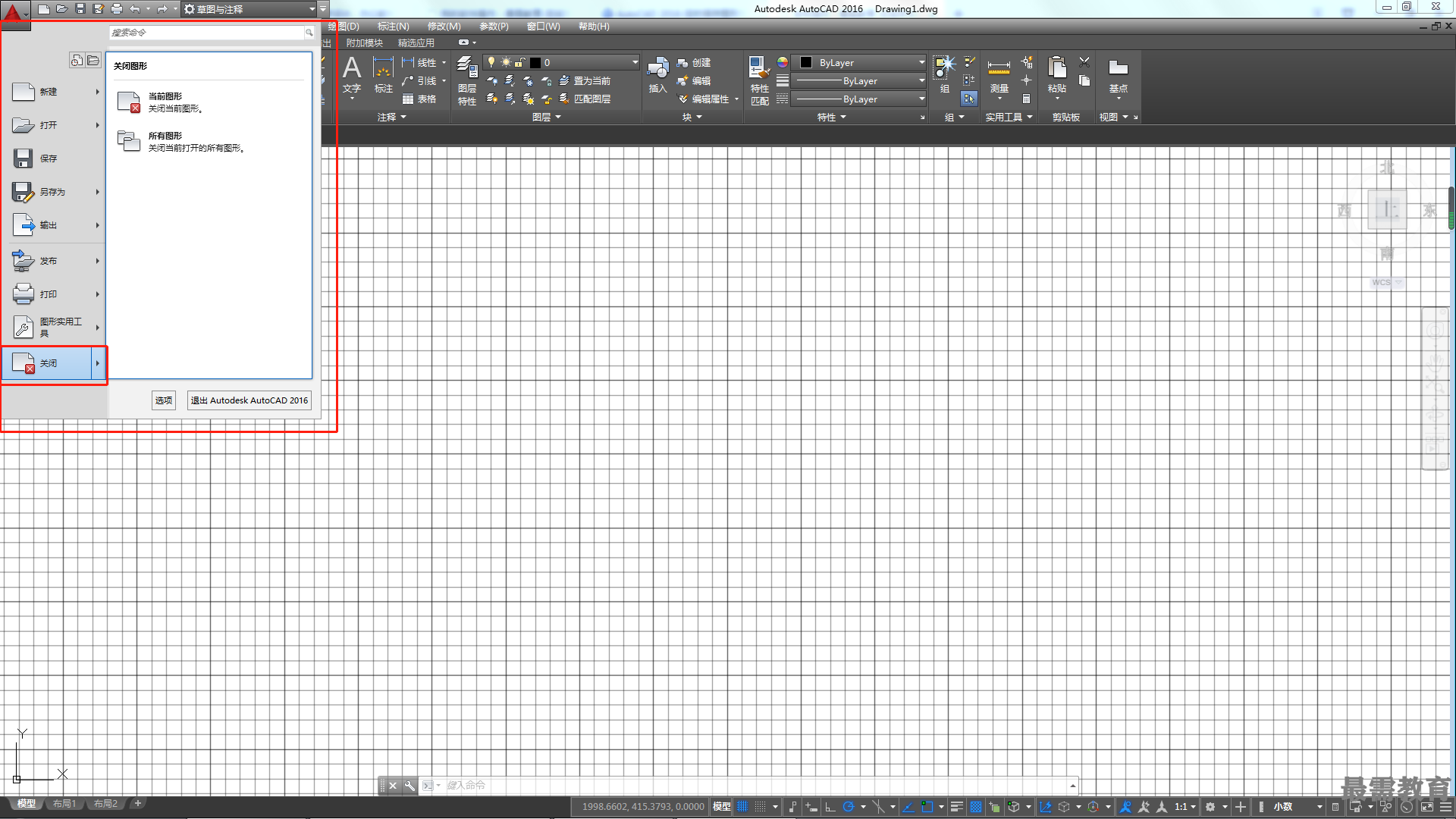Viewport: 1456px width, 819px height.
Task: Toggle ortho mode in status bar
Action: pyautogui.click(x=830, y=807)
